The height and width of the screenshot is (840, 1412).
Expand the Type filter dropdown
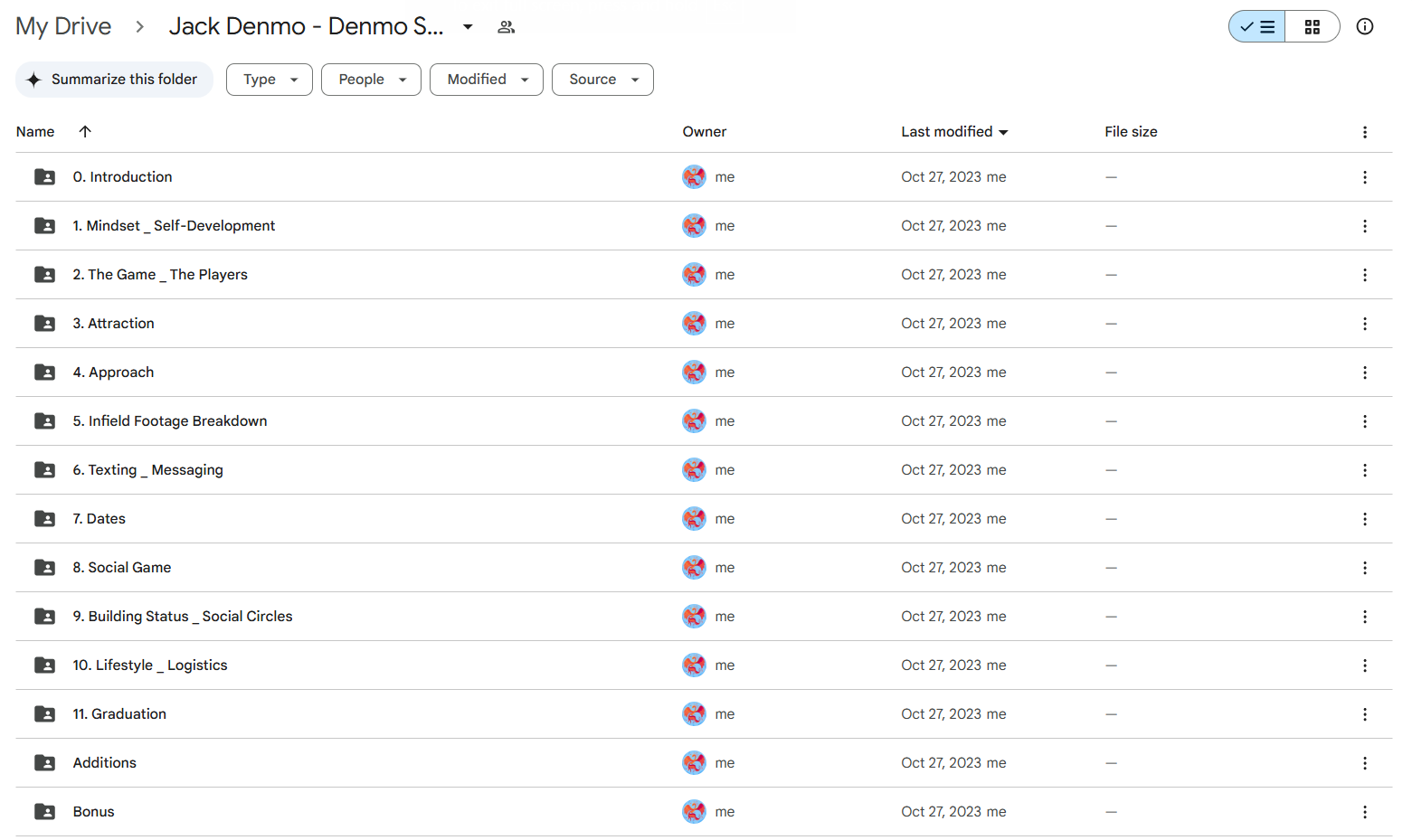(270, 80)
